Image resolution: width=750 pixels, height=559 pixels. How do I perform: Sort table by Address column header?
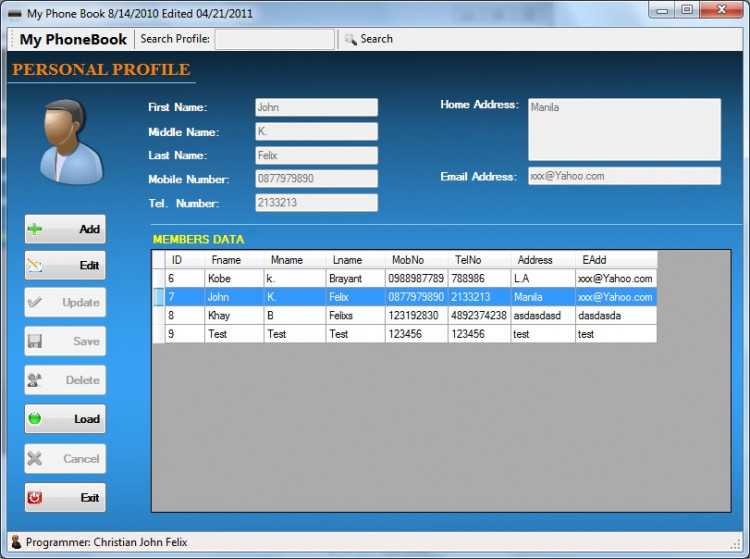(543, 260)
